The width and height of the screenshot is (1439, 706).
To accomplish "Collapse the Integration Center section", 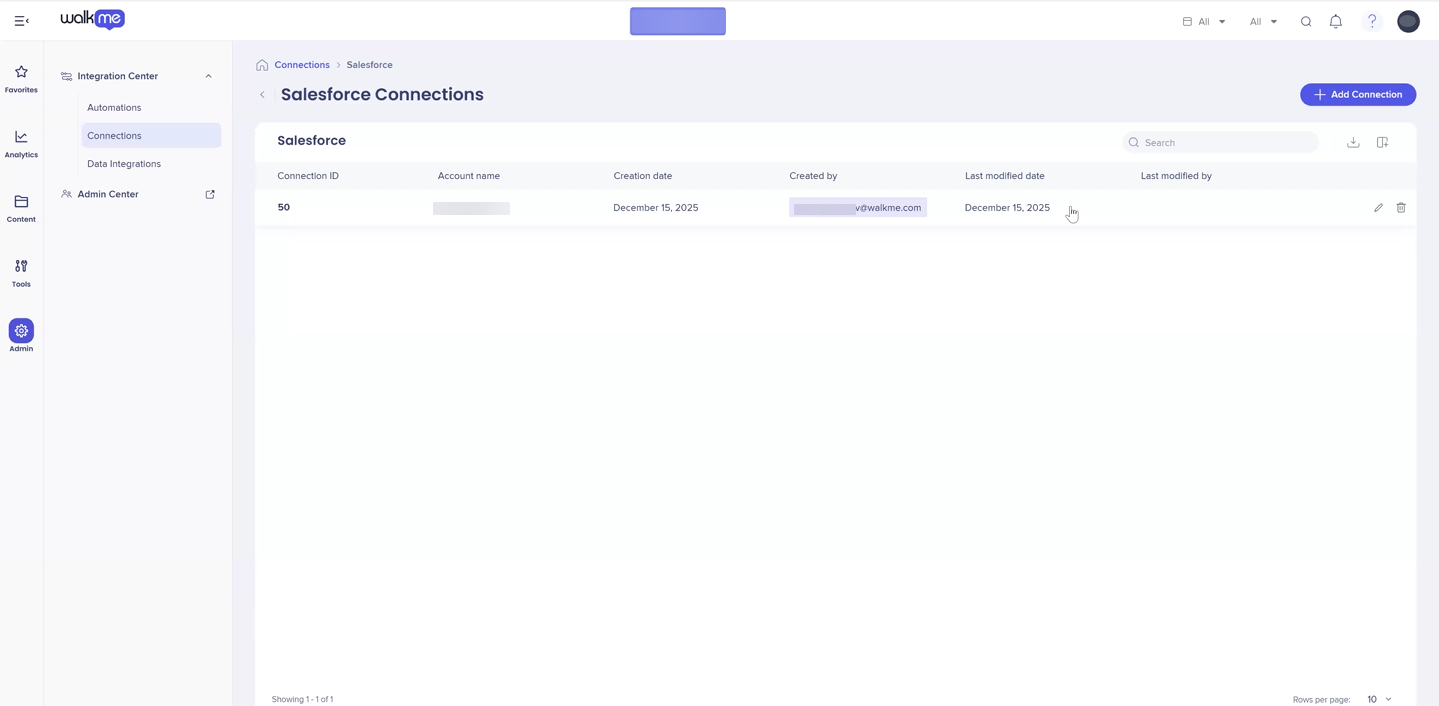I will point(208,76).
